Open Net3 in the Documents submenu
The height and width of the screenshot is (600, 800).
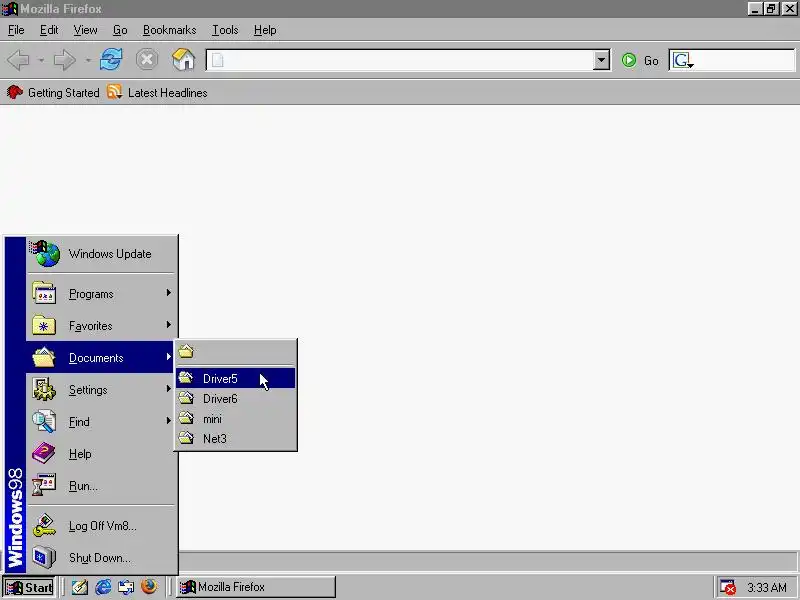pos(235,438)
